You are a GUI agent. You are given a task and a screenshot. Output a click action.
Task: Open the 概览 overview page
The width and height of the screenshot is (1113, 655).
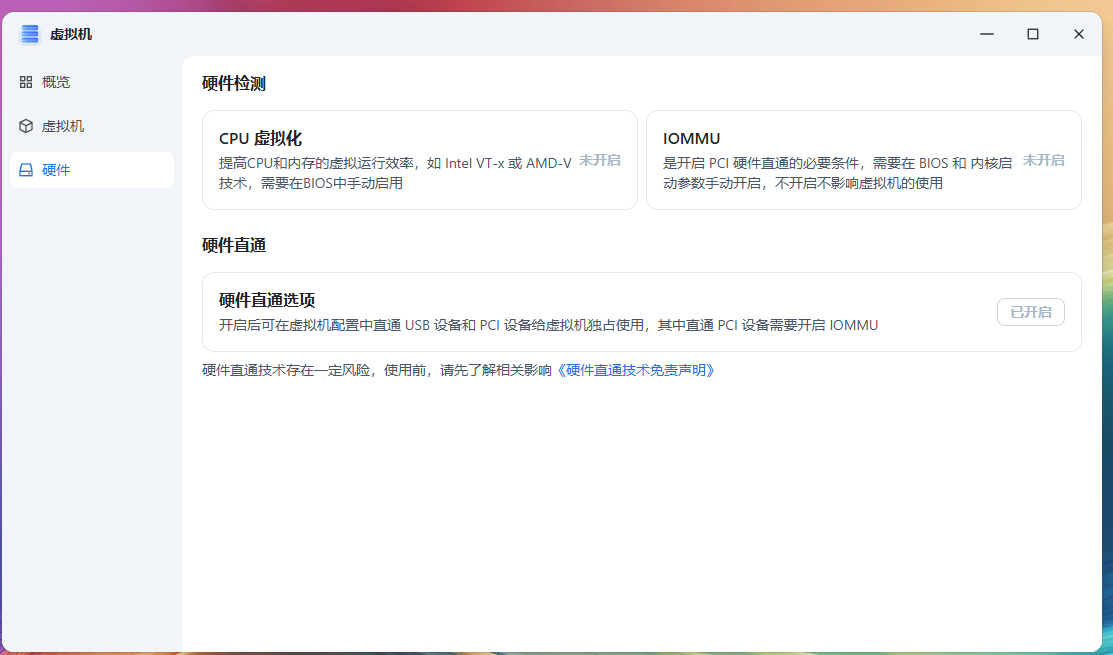[56, 82]
